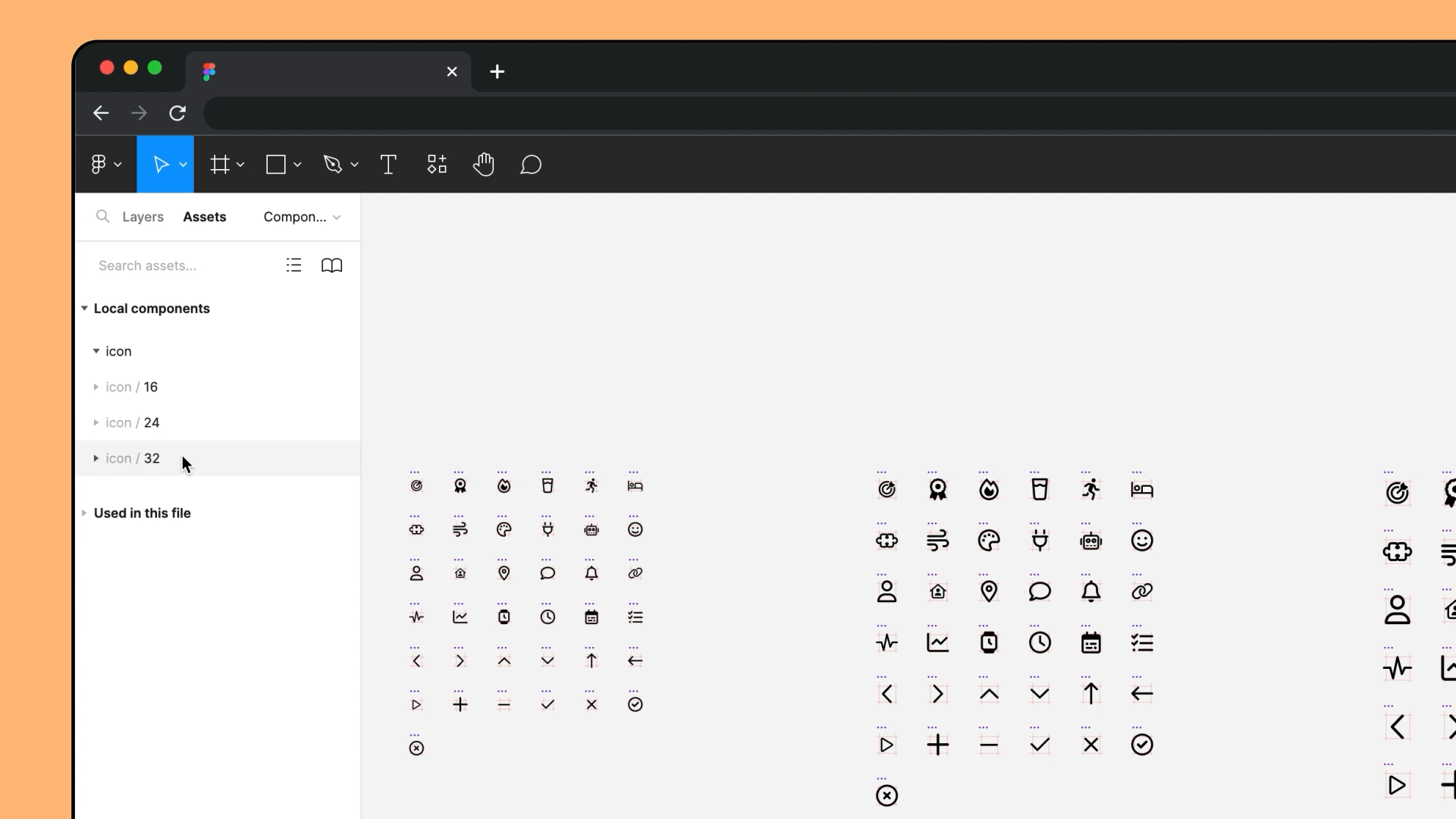Viewport: 1456px width, 819px height.
Task: Select the medium up arrow icon
Action: coord(1091,694)
